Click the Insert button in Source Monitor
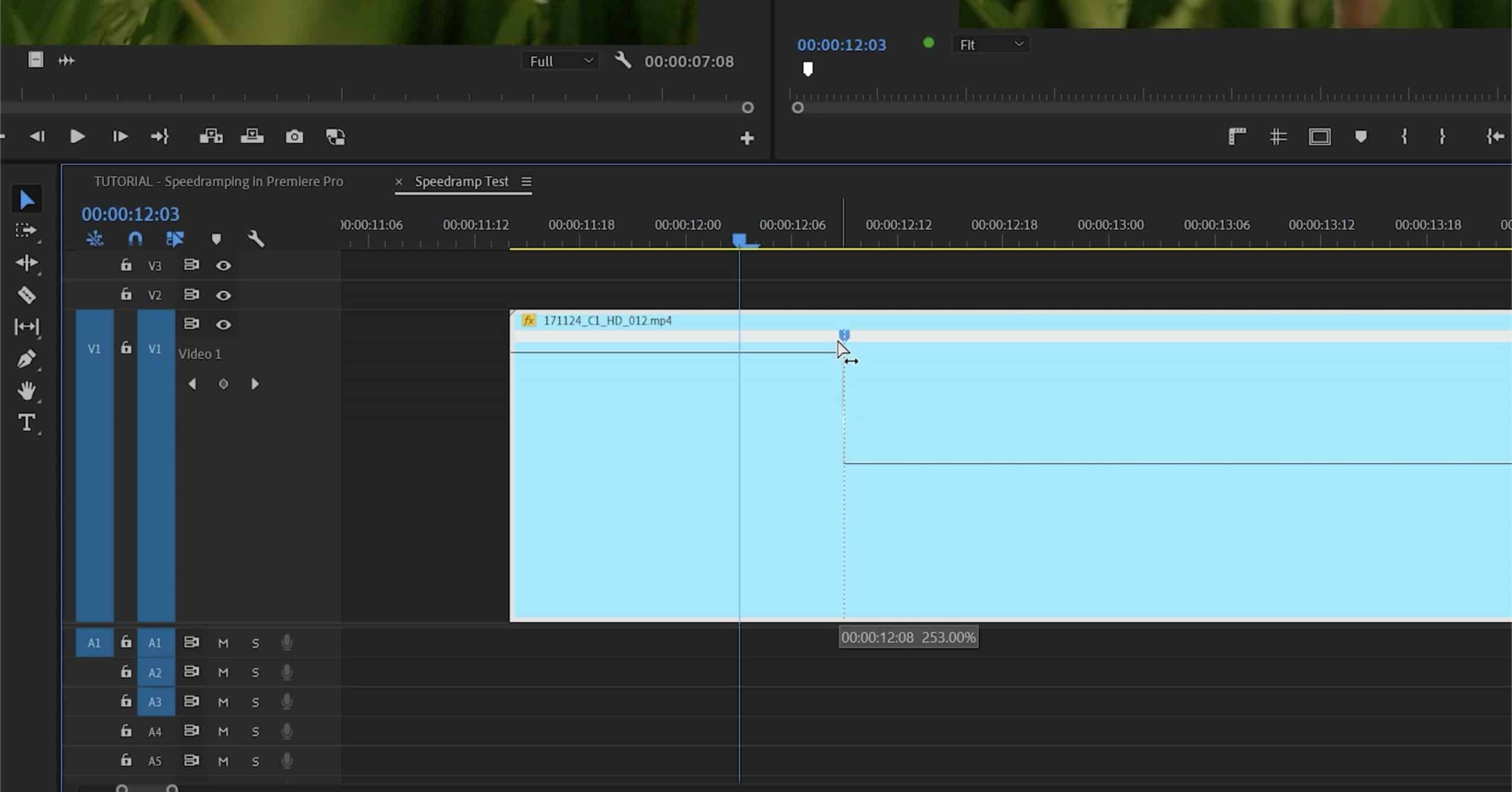Screen dimensions: 1512x792 coord(211,137)
